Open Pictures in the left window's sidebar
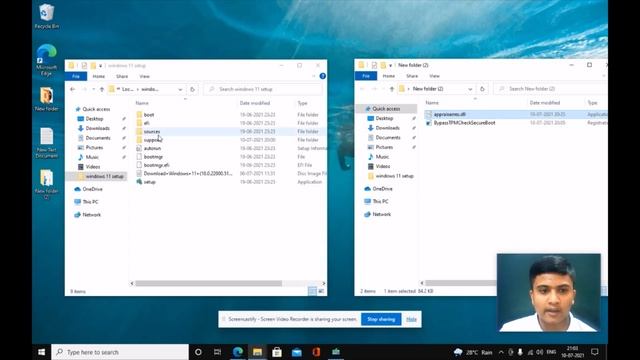This screenshot has width=640, height=360. 94,147
